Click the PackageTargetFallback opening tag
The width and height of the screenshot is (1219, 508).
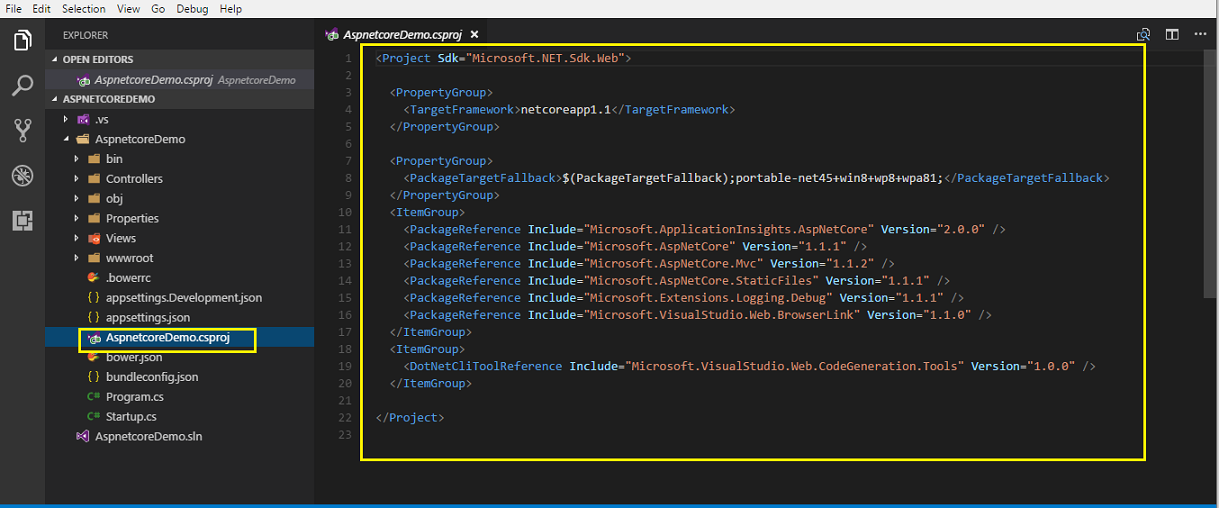(482, 178)
